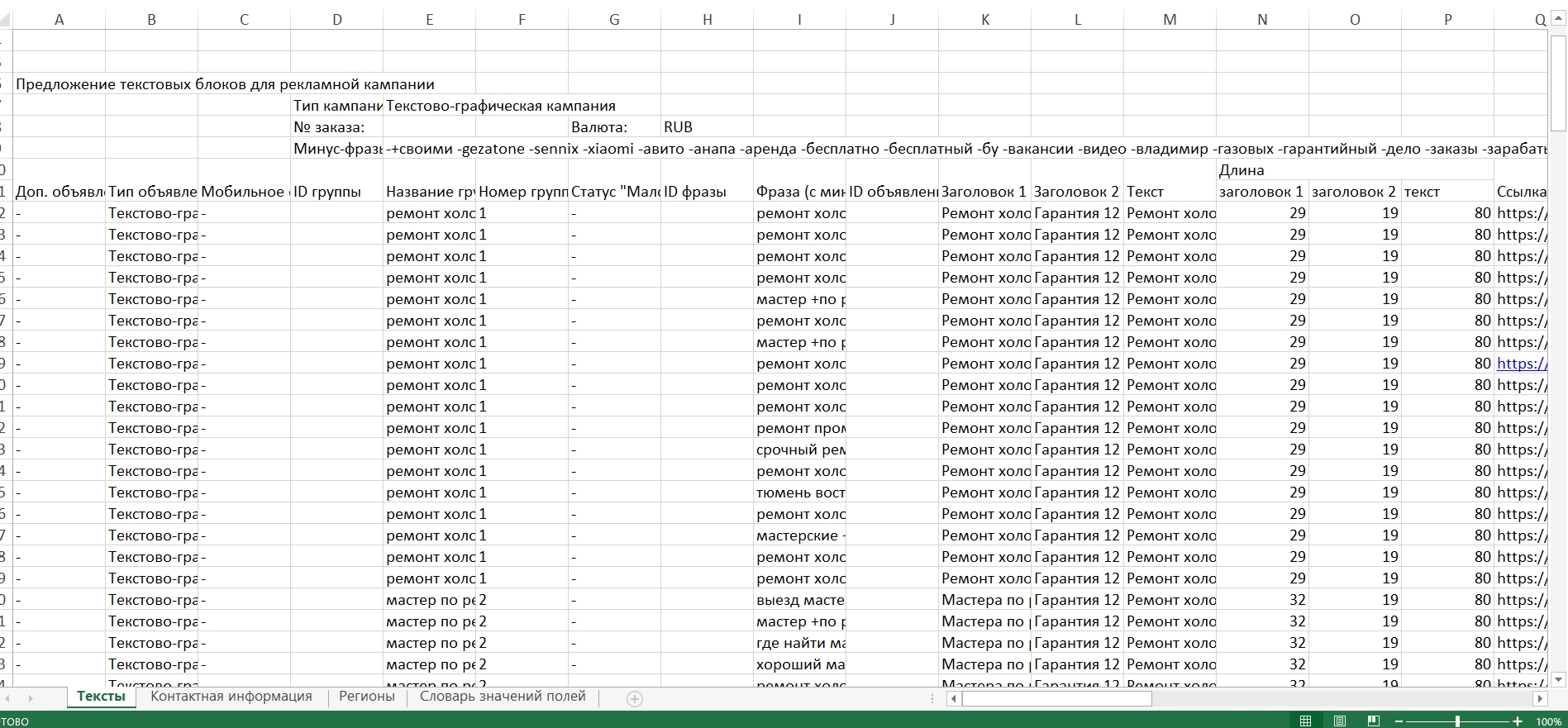
Task: Select column A header
Action: pos(60,20)
